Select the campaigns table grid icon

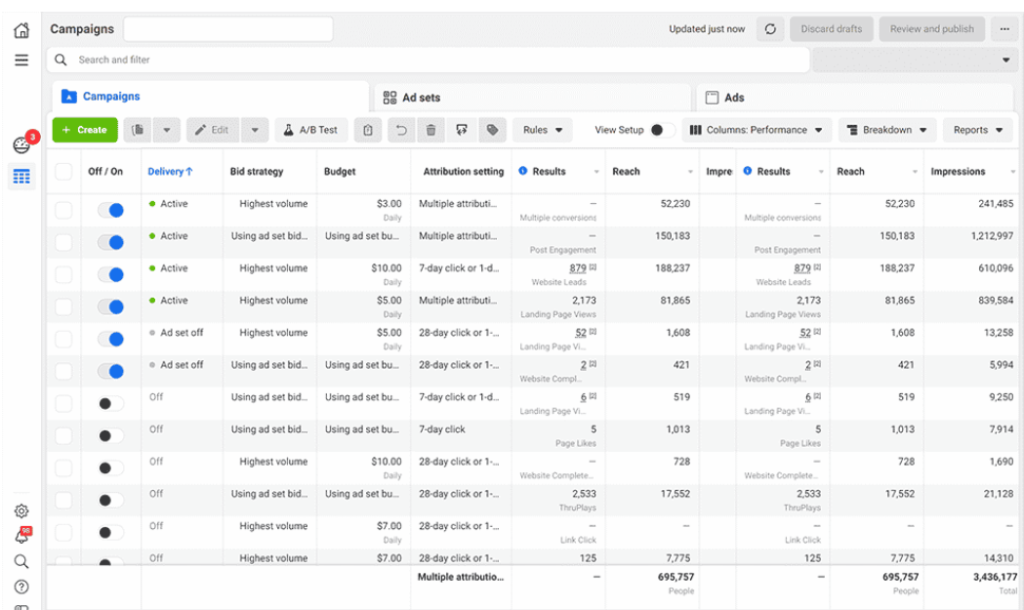pos(22,176)
